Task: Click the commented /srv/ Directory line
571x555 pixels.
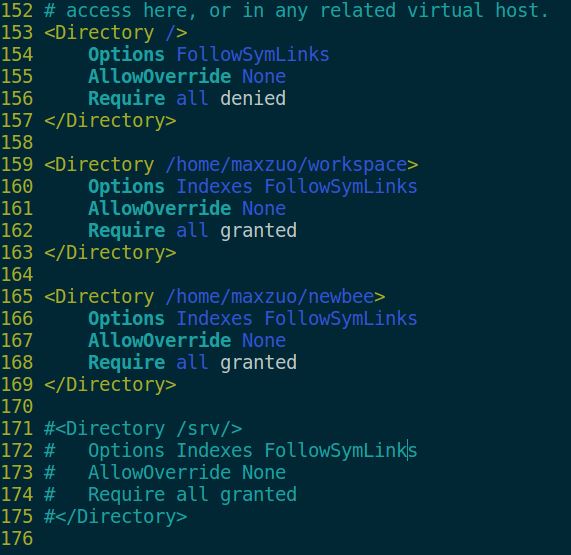Action: [x=143, y=429]
